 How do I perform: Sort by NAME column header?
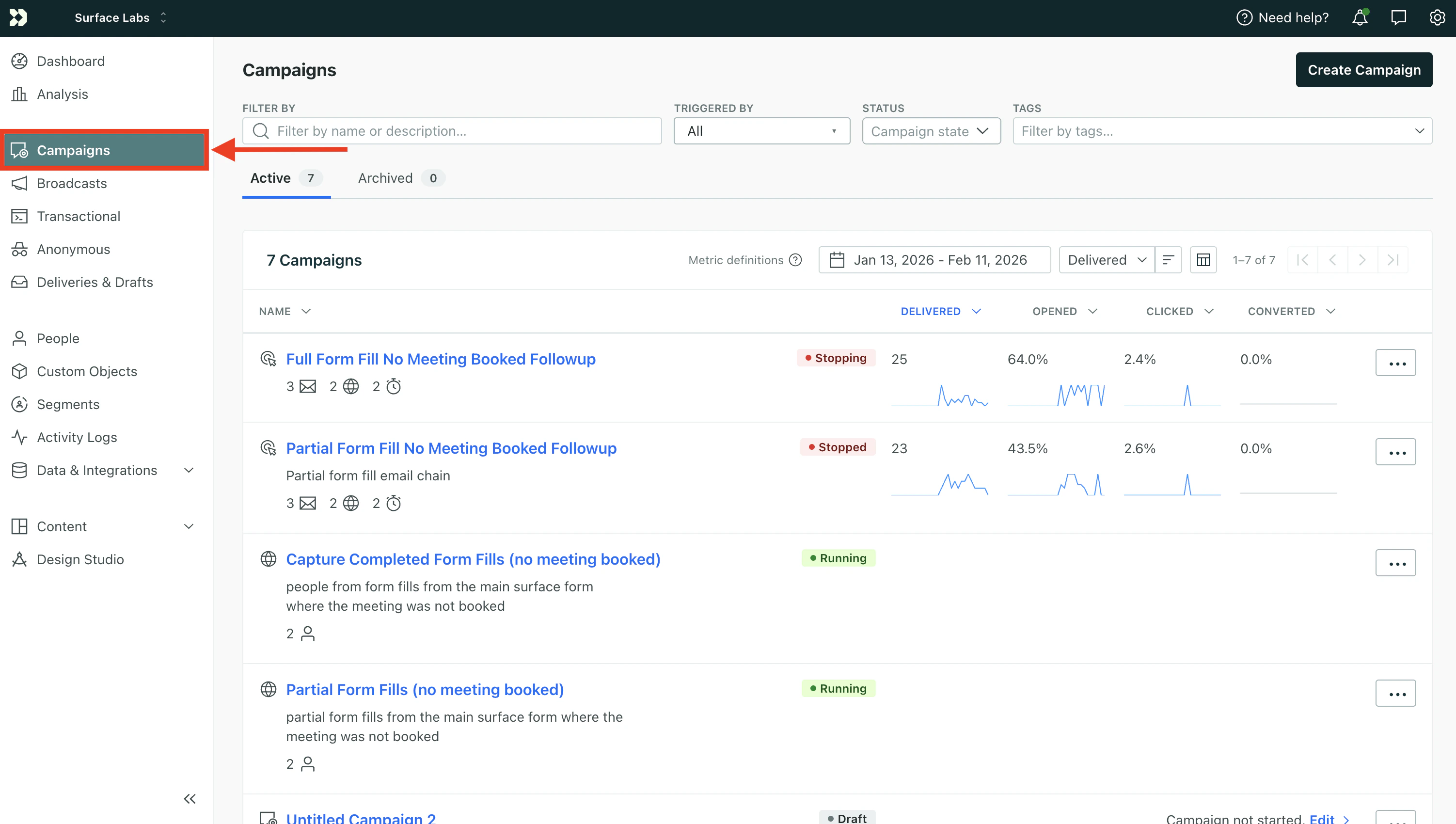pos(285,311)
